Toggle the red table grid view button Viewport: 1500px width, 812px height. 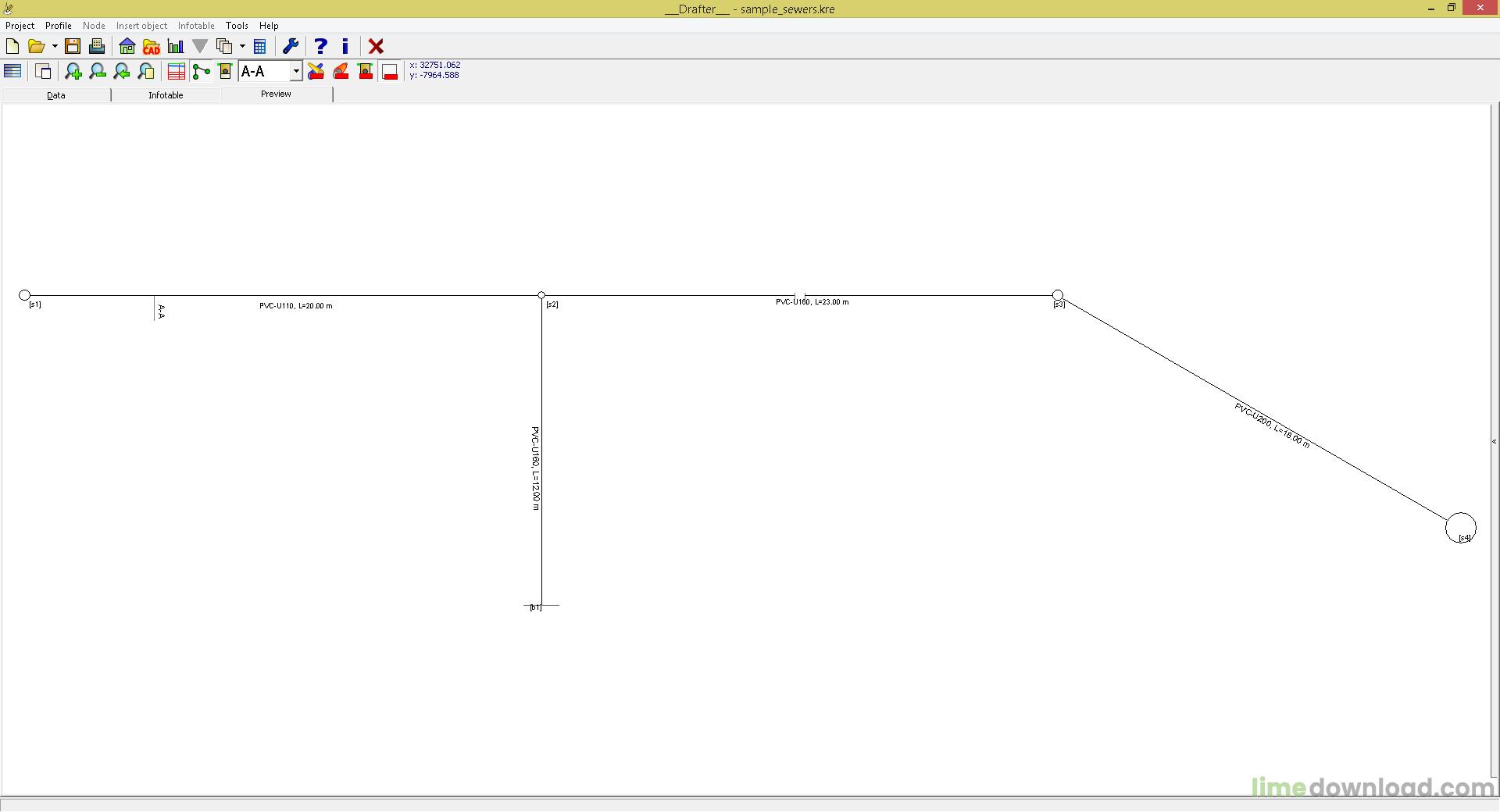tap(177, 72)
